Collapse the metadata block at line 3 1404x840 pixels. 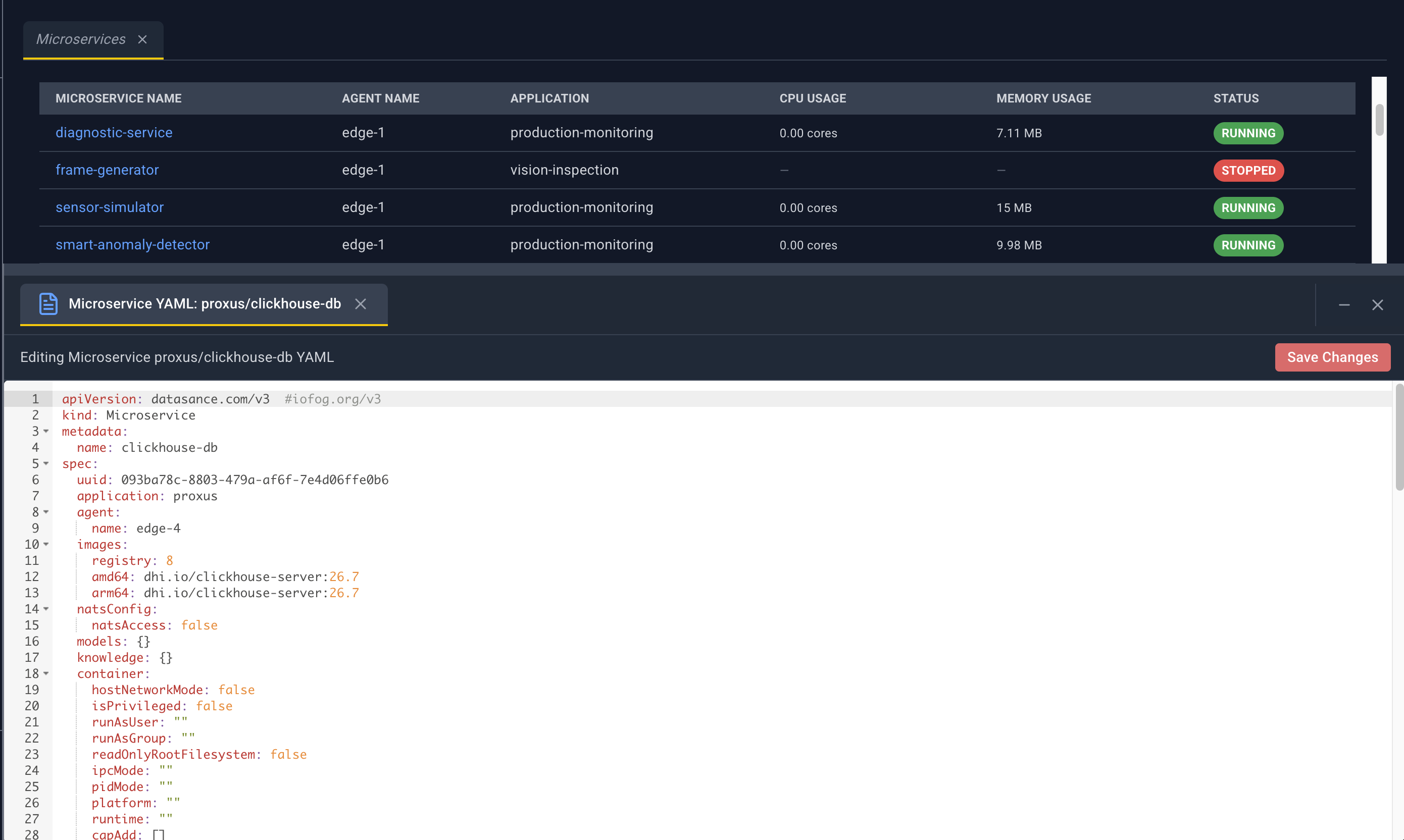coord(46,431)
